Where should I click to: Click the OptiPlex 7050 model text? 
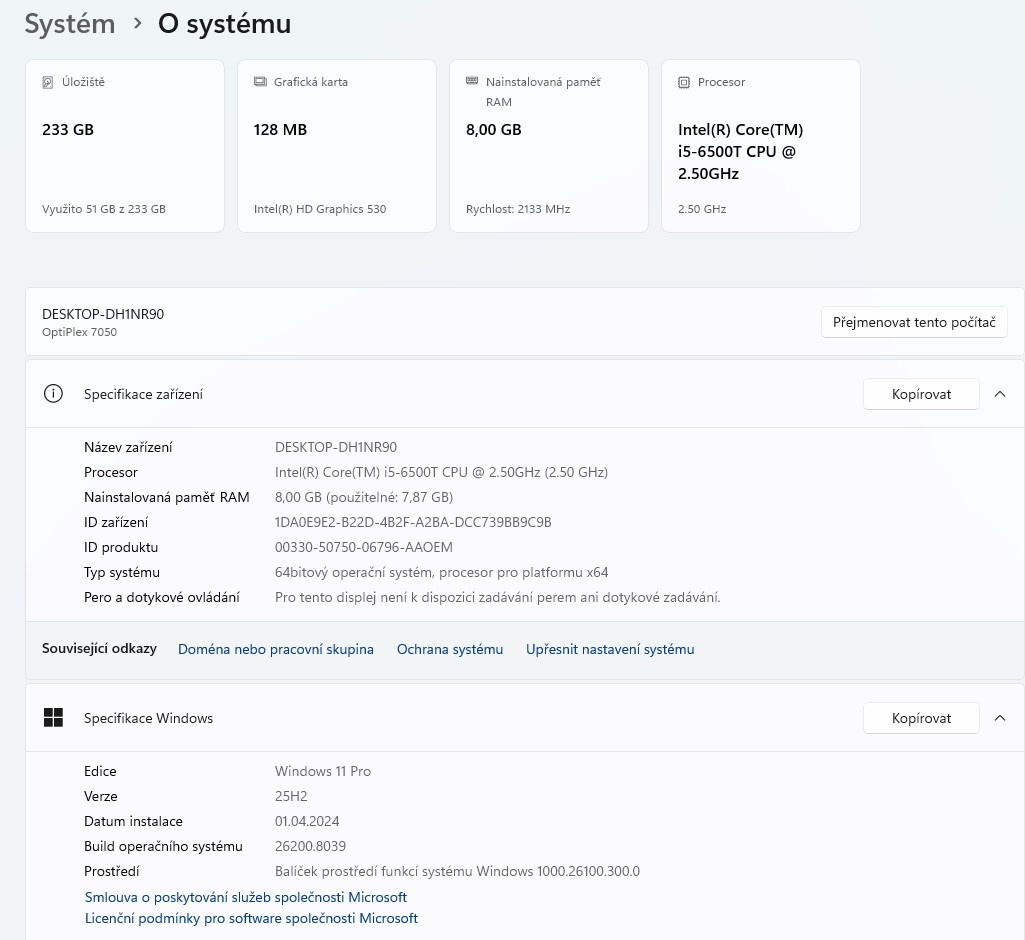tap(79, 332)
